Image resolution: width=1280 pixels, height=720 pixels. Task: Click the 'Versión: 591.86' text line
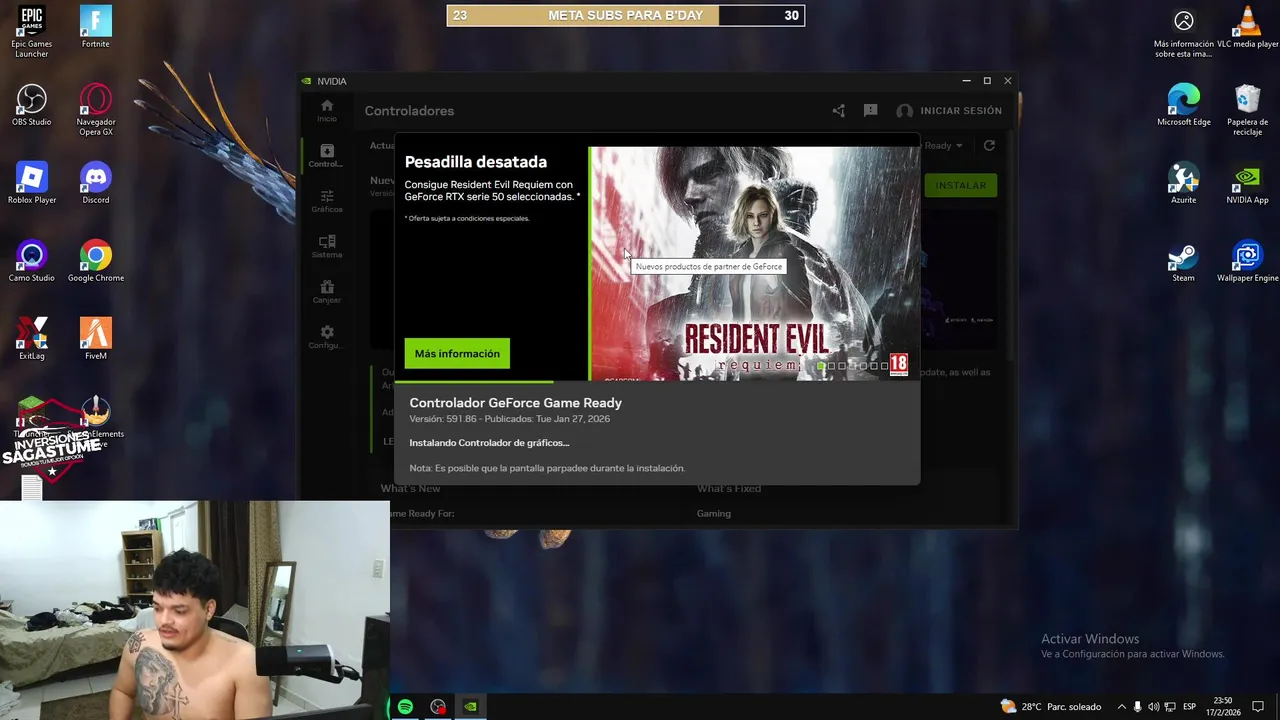(x=509, y=419)
